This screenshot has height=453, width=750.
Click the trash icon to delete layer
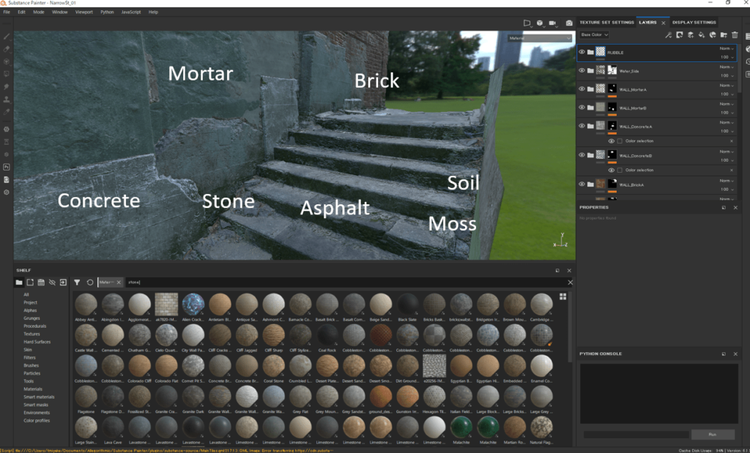735,35
